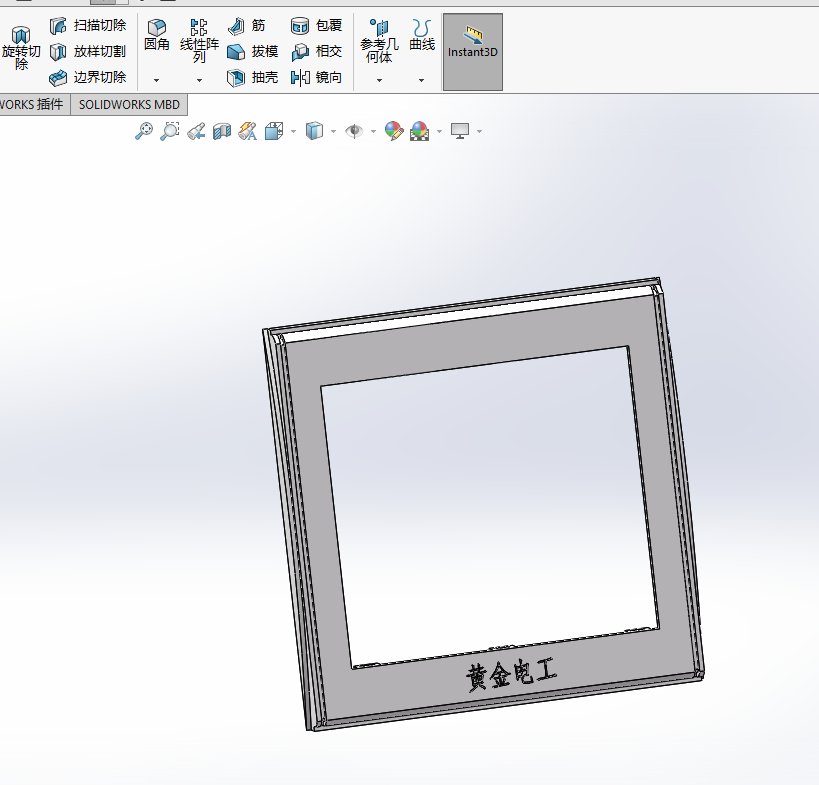Image resolution: width=819 pixels, height=785 pixels.
Task: Expand the 圆角 fillet dropdown arrow
Action: click(x=156, y=80)
